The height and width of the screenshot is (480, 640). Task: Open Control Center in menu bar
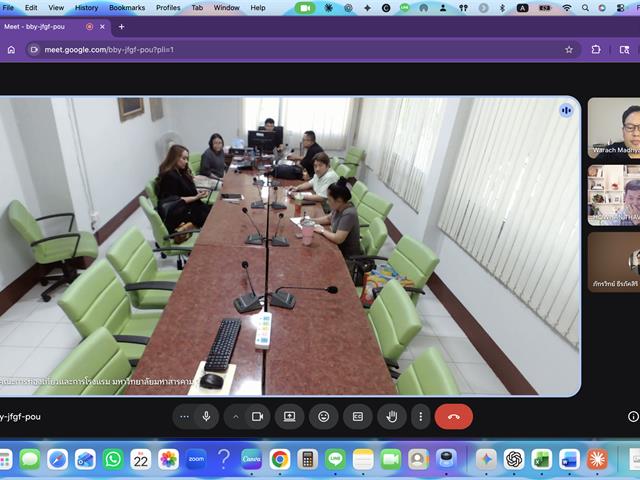pyautogui.click(x=621, y=8)
